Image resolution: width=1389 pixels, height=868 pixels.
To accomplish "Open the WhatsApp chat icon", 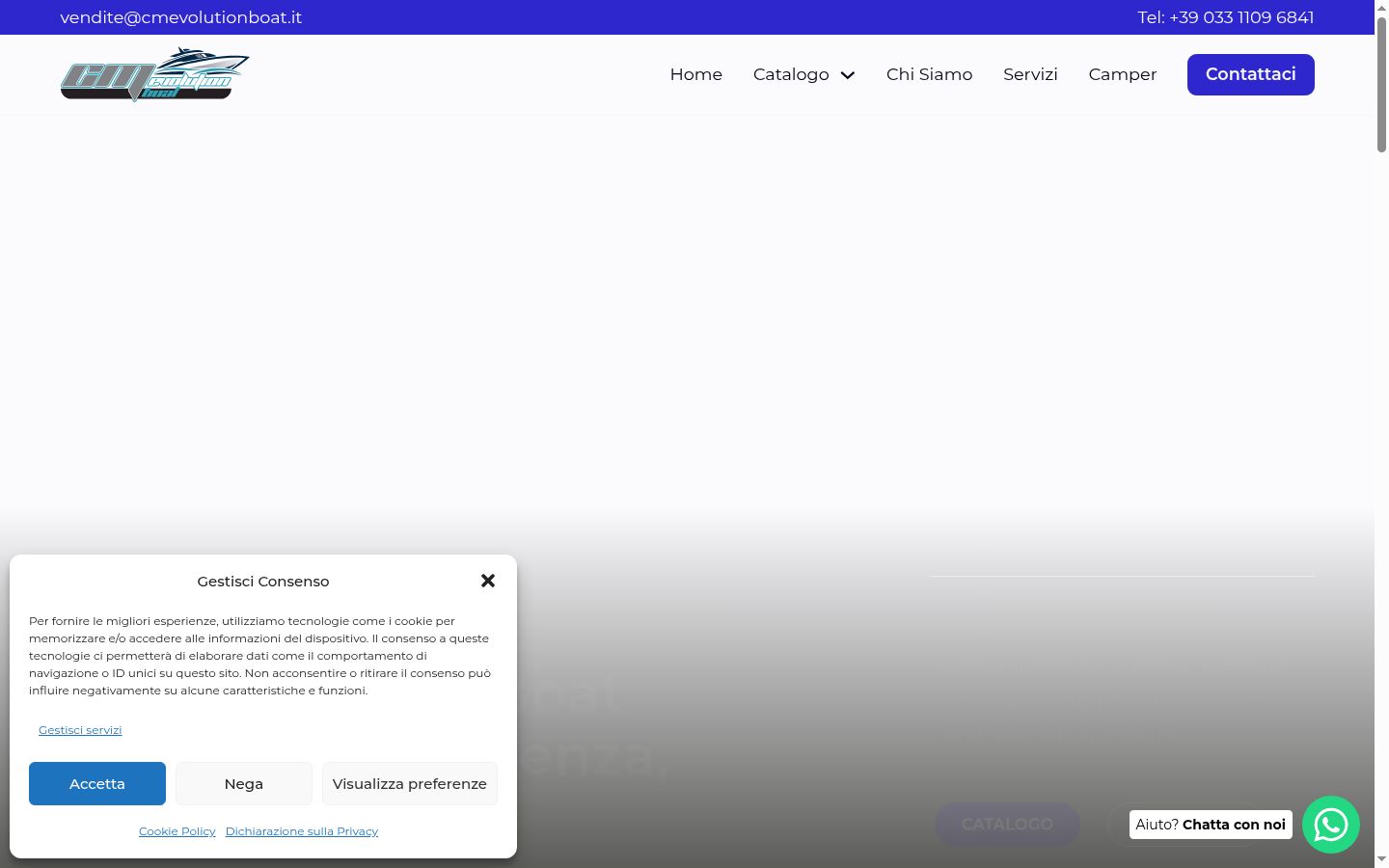I will (1331, 825).
